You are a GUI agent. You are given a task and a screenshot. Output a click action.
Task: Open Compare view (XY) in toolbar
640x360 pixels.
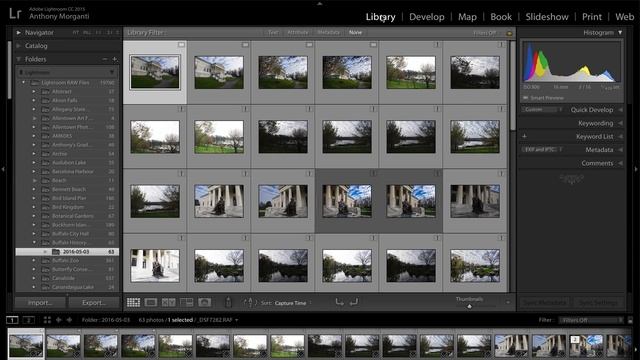coord(169,302)
